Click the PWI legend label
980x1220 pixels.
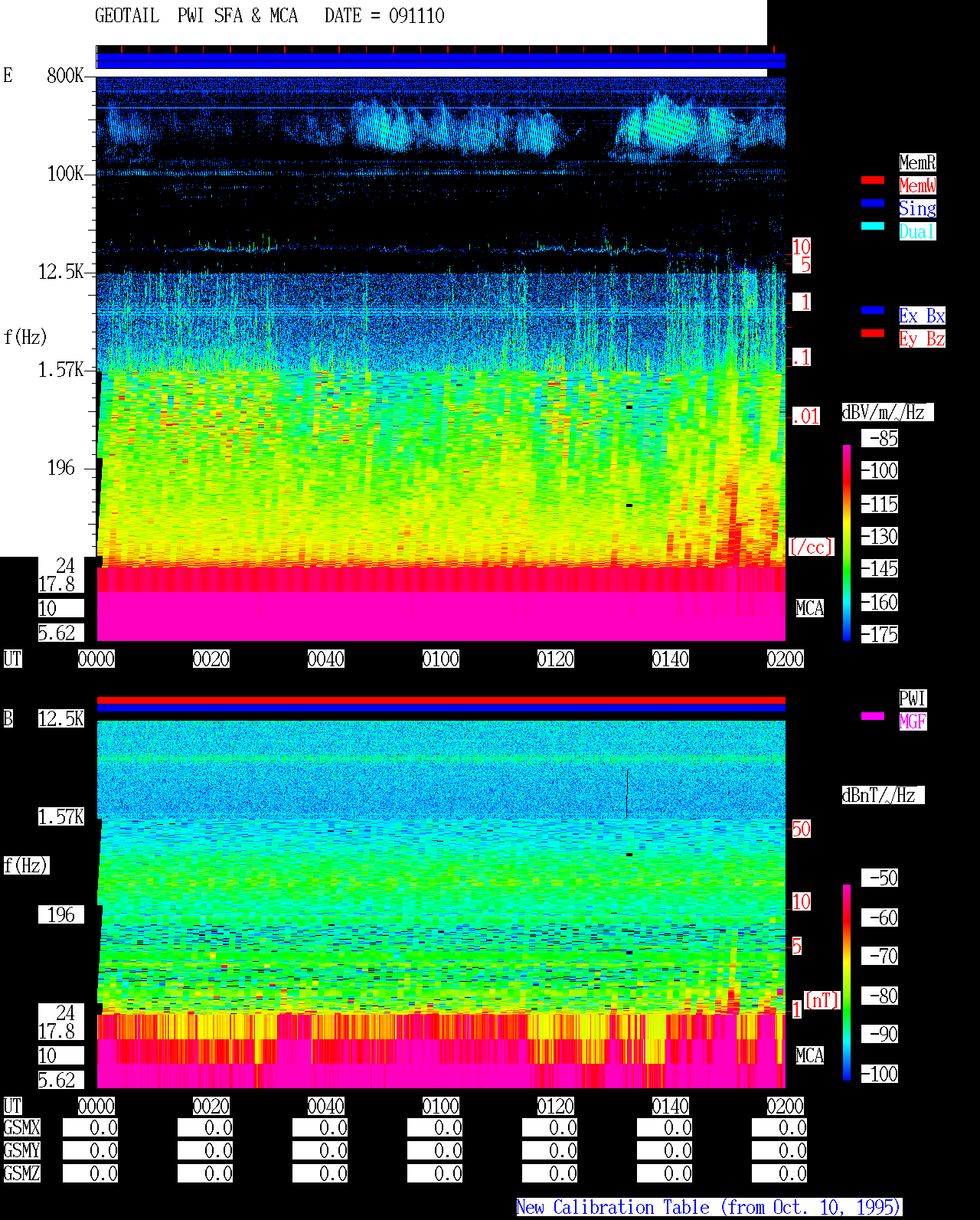(913, 698)
